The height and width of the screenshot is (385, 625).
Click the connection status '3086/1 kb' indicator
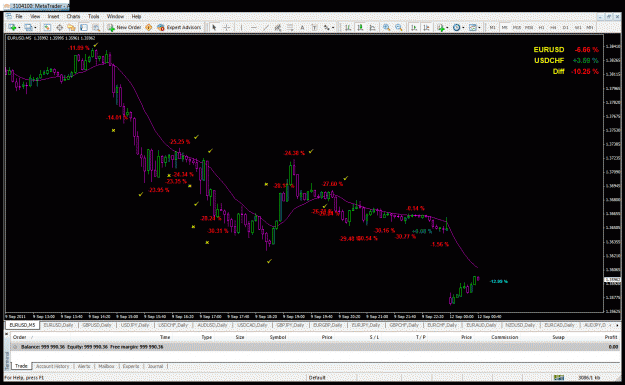click(x=589, y=377)
